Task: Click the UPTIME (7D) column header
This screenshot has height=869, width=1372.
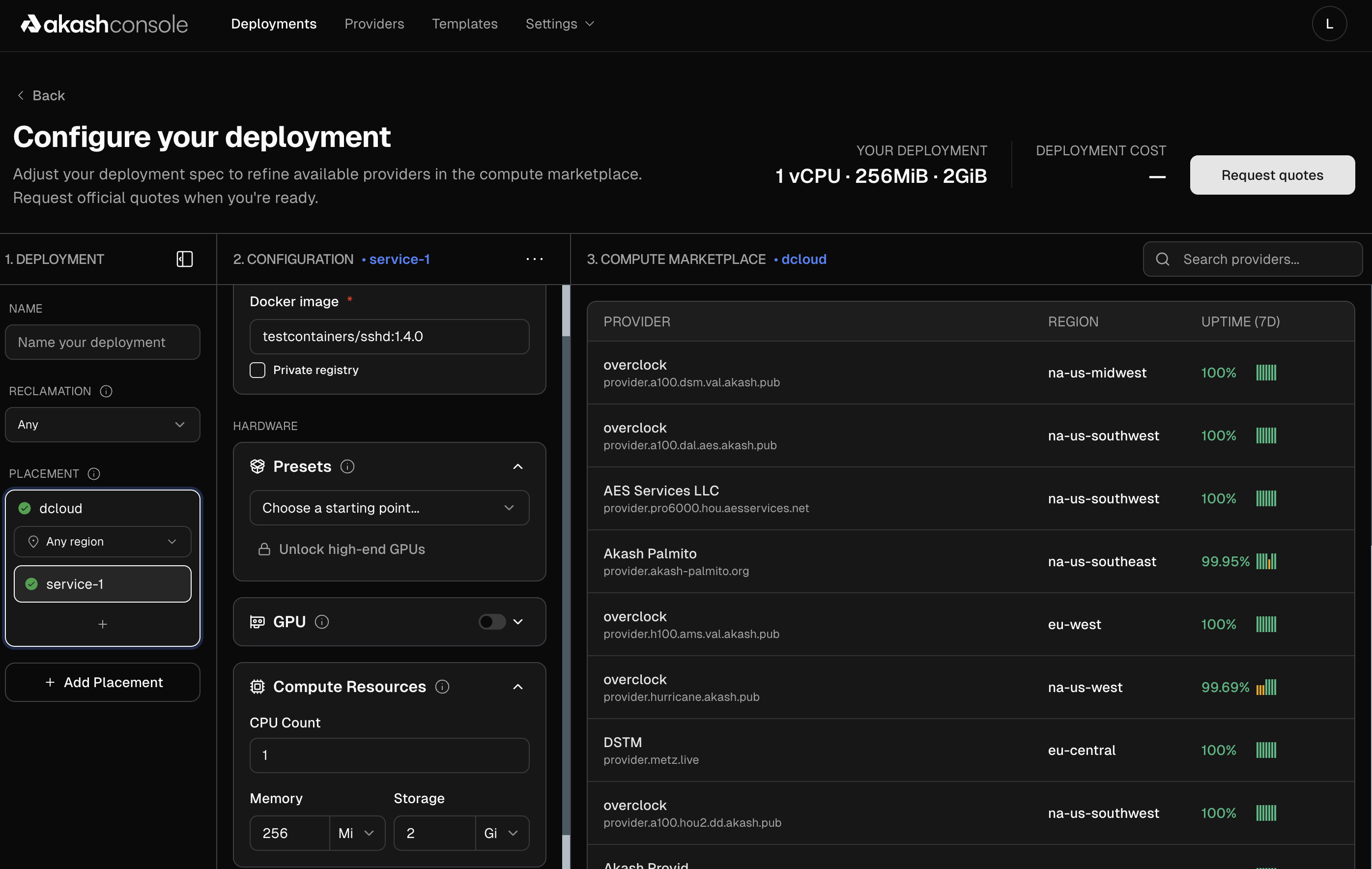Action: coord(1240,322)
